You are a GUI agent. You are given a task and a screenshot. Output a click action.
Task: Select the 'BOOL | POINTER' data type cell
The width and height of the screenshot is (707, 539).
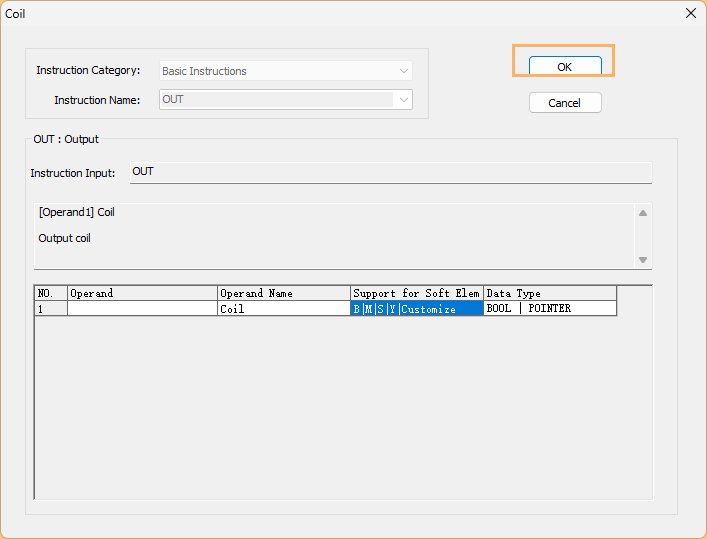(550, 309)
